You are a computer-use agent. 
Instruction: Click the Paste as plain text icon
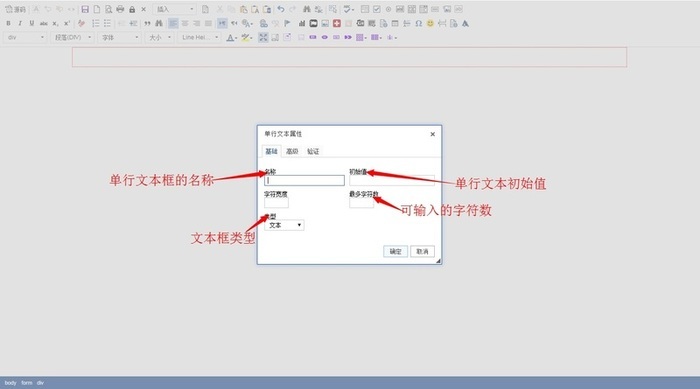click(x=255, y=9)
